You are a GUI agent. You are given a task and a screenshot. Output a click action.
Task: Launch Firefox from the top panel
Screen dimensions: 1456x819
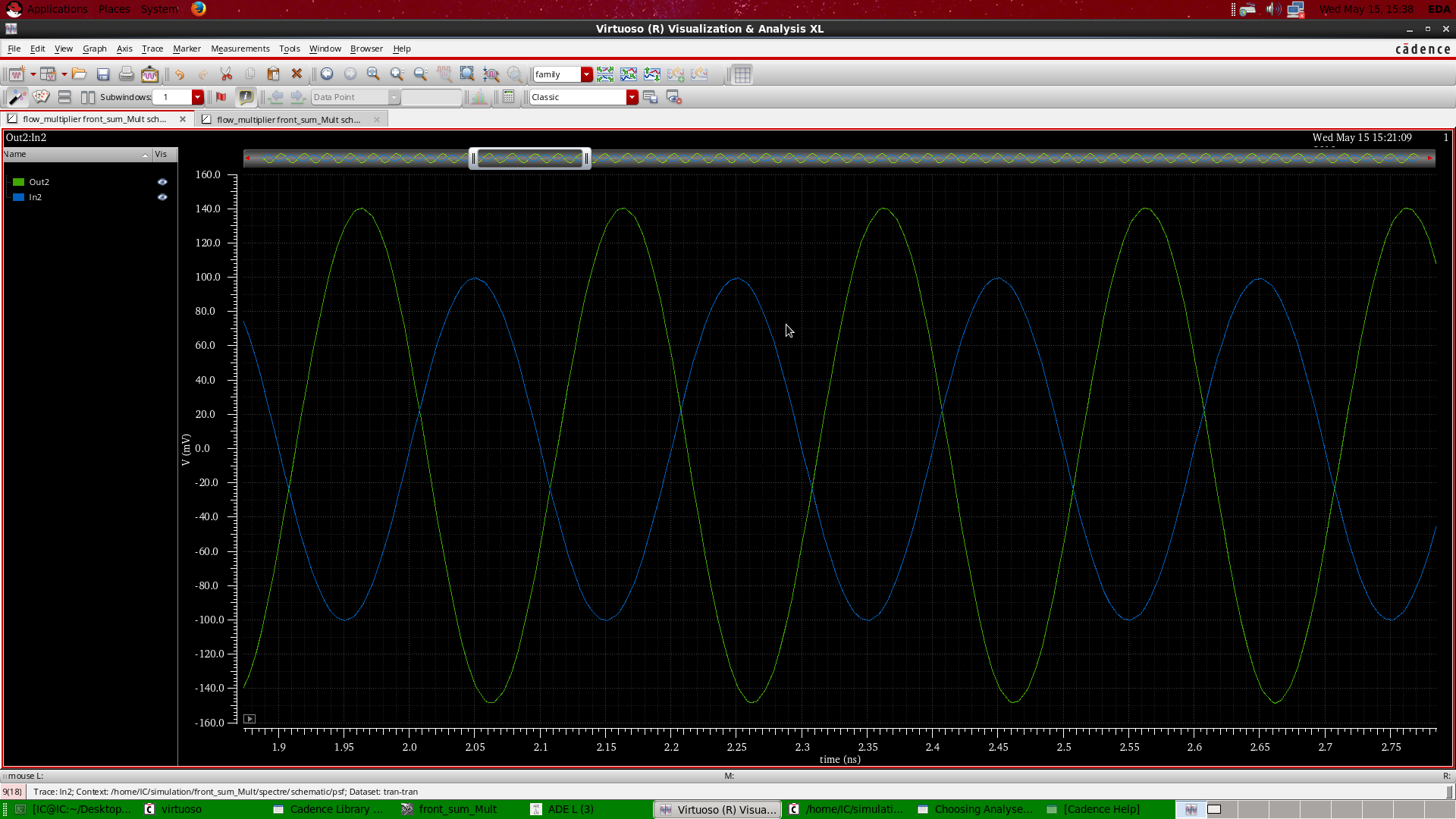click(x=199, y=9)
